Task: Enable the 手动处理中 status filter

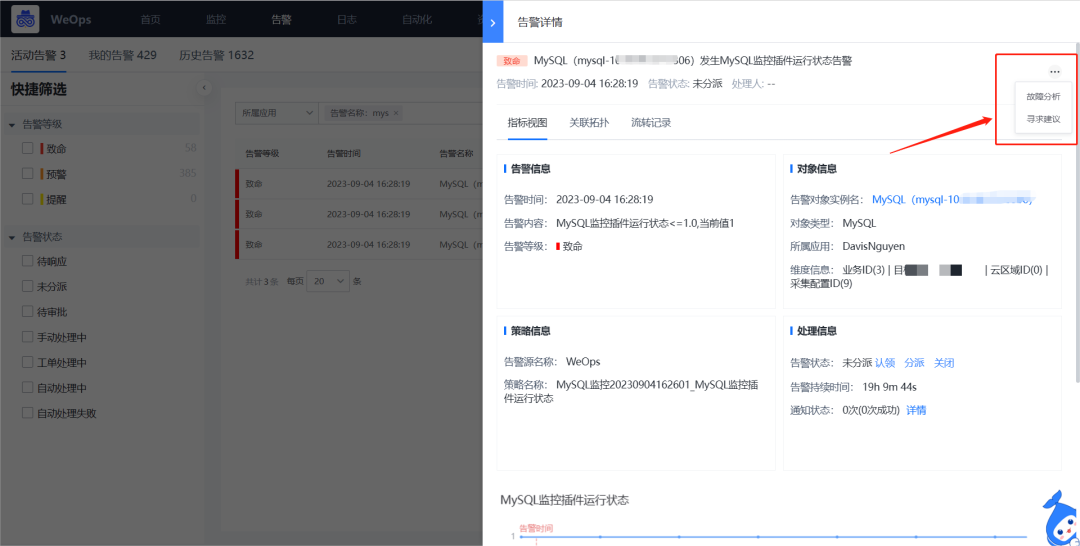Action: pyautogui.click(x=28, y=337)
